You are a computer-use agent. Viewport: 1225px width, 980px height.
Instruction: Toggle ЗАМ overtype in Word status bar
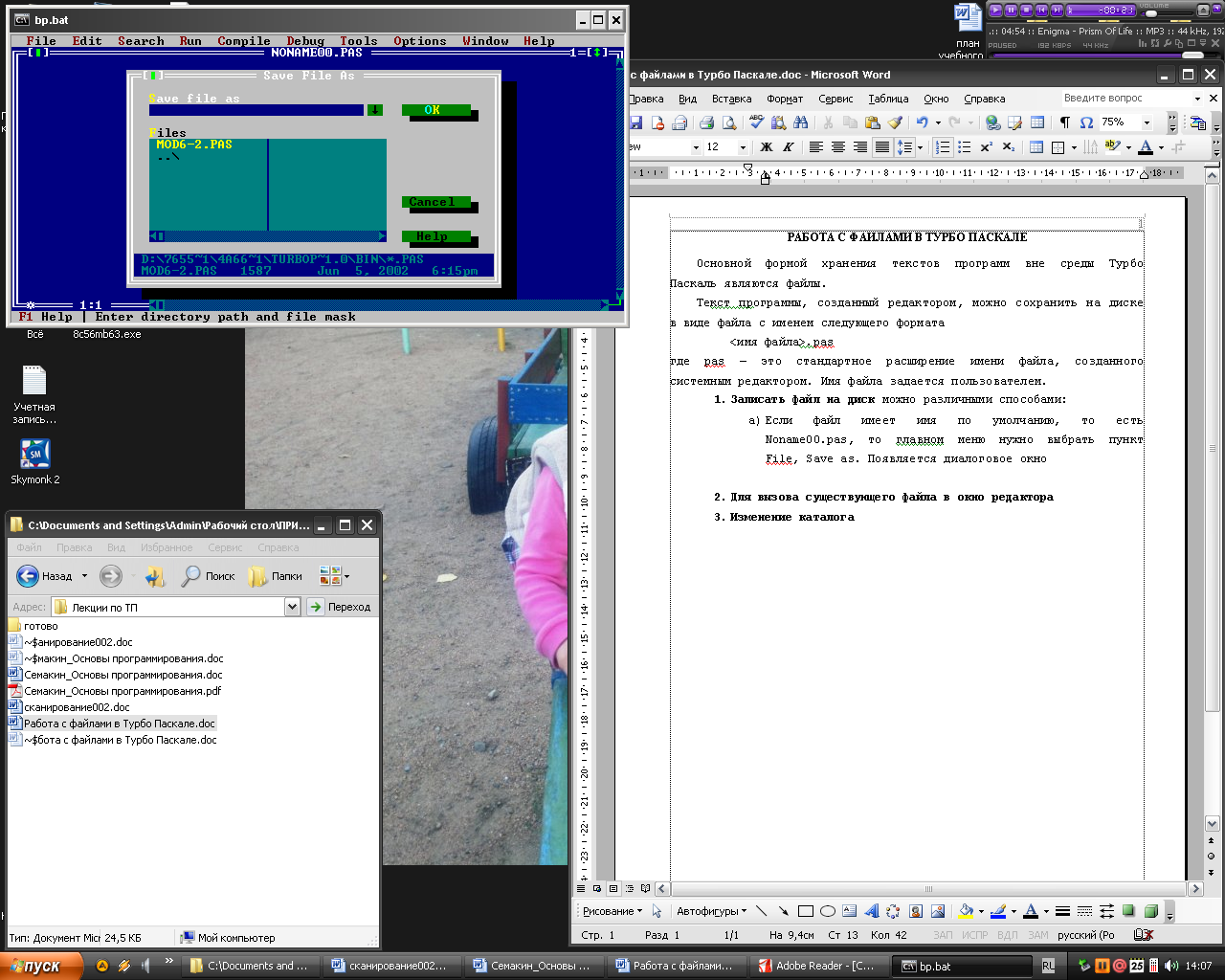pyautogui.click(x=1038, y=935)
